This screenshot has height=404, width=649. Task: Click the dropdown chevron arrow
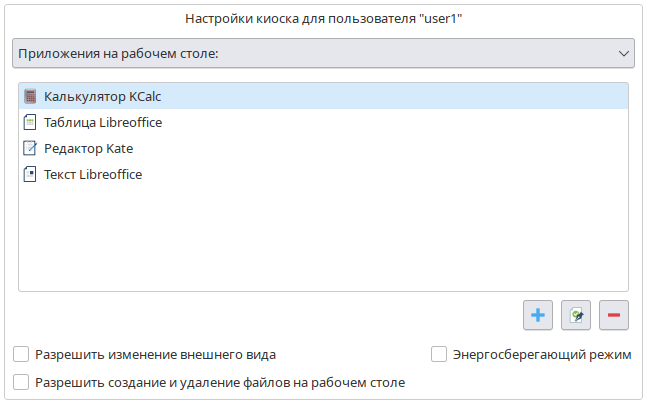pos(624,53)
